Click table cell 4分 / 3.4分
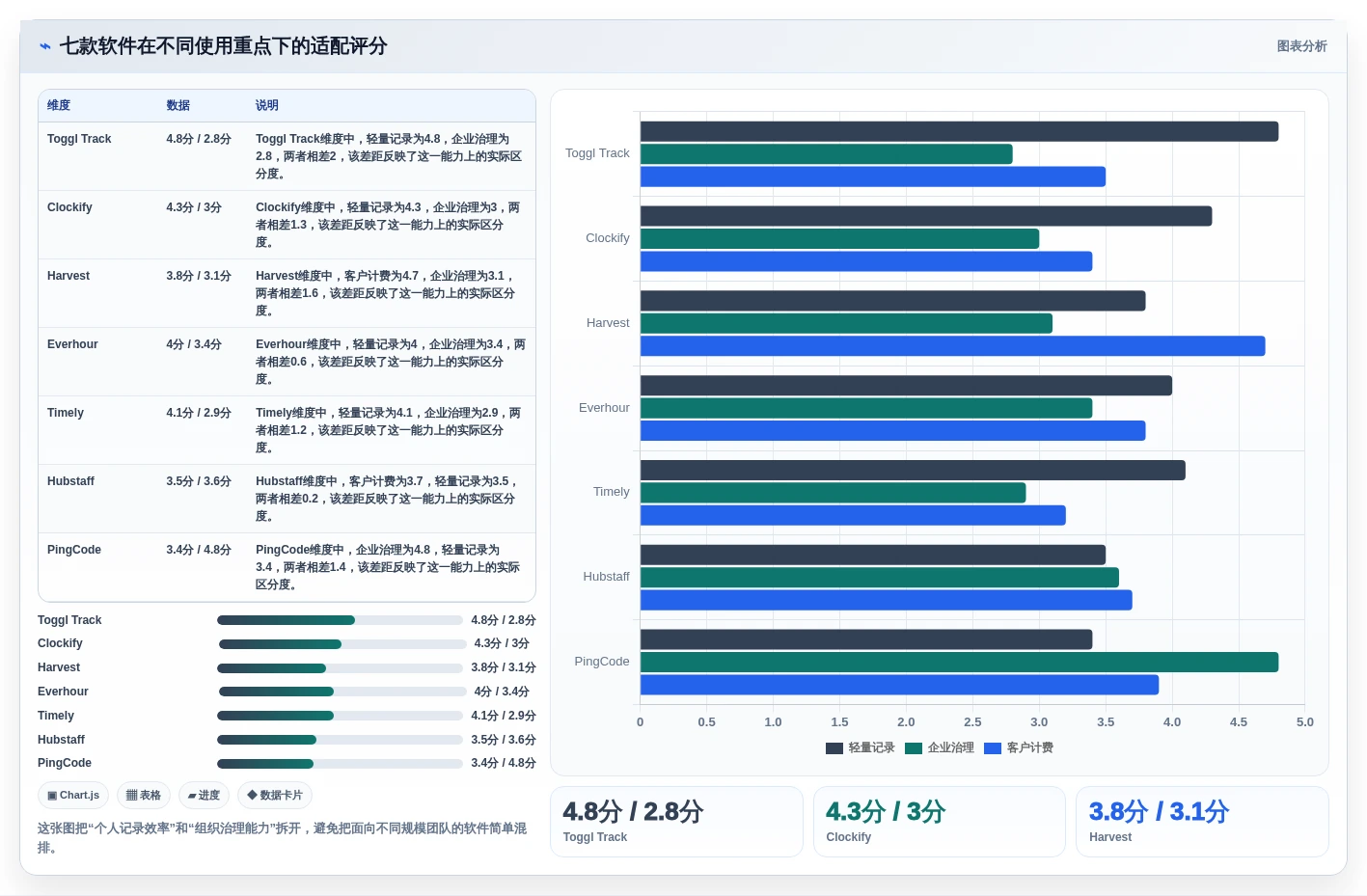The width and height of the screenshot is (1367, 896). tap(194, 344)
